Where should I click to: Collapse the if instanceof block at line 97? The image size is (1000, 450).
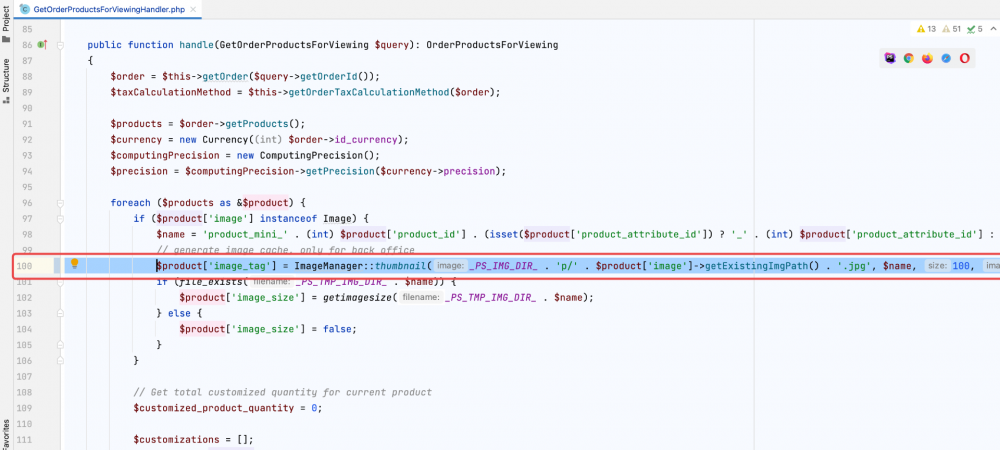point(60,219)
